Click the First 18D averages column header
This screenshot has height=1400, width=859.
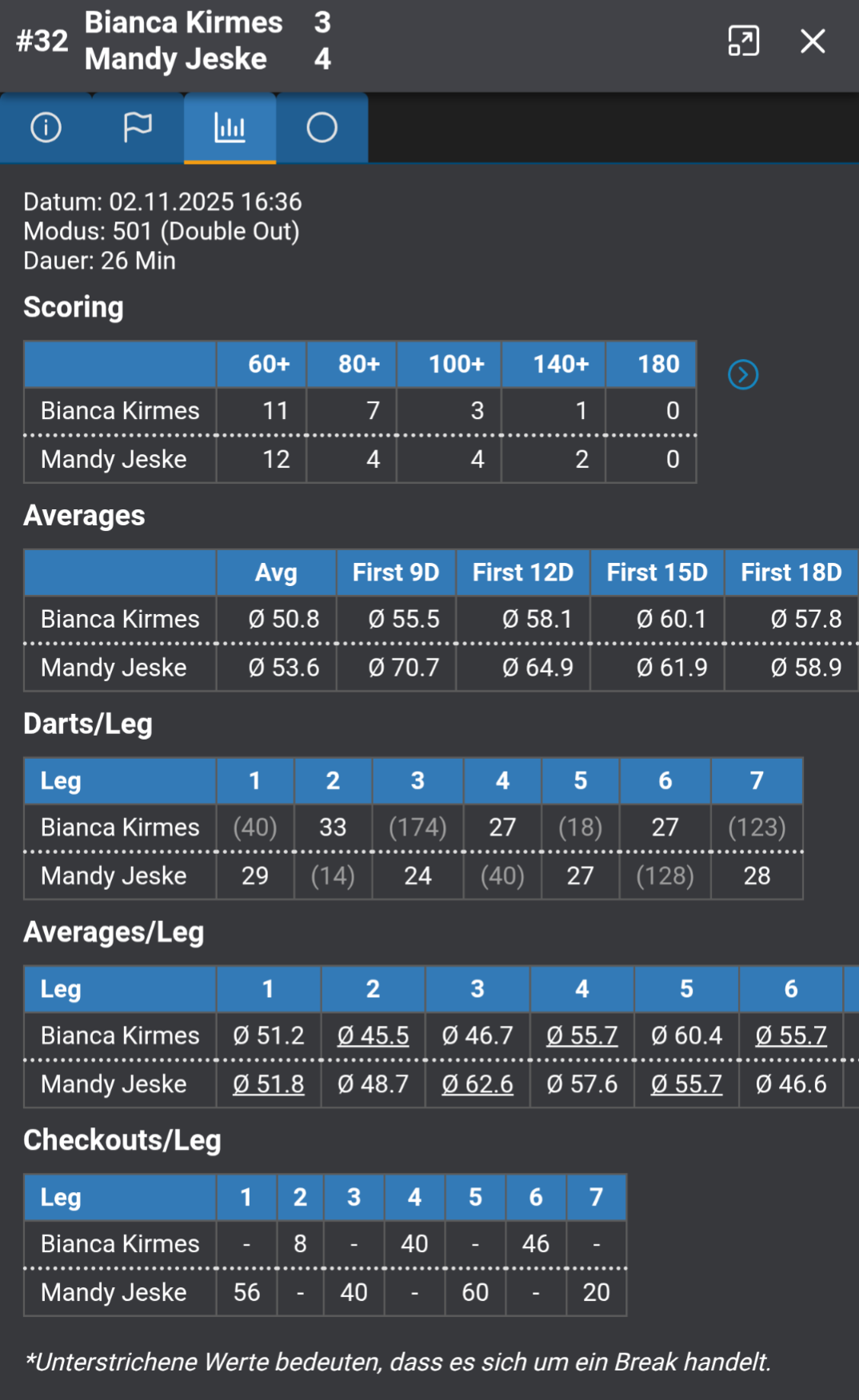click(790, 572)
